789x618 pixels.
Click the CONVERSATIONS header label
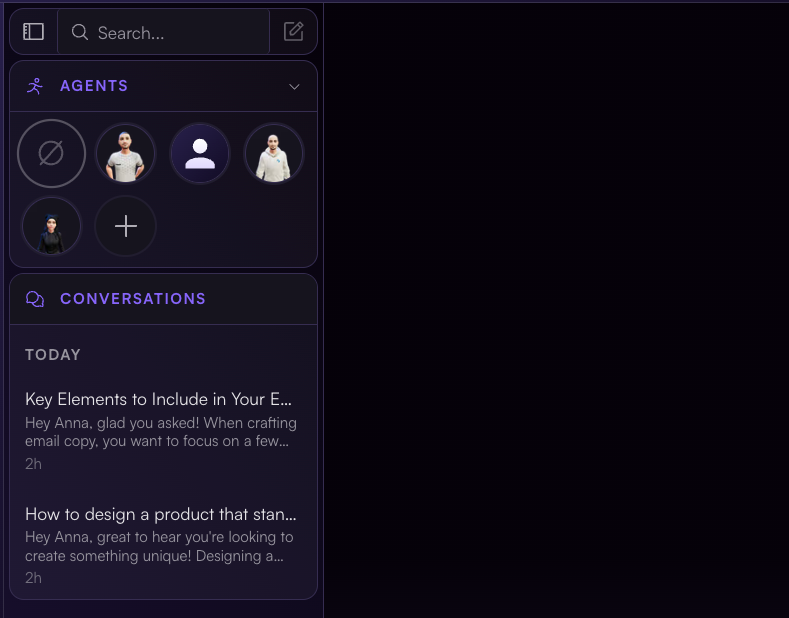(133, 299)
